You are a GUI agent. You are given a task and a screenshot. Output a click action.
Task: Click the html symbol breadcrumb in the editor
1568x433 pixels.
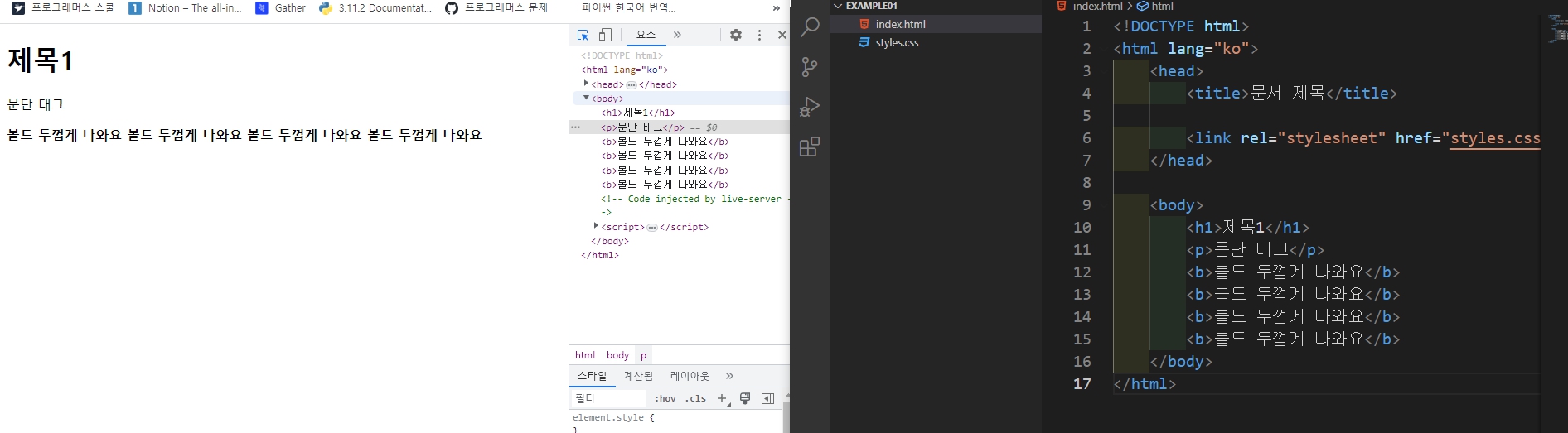1154,6
